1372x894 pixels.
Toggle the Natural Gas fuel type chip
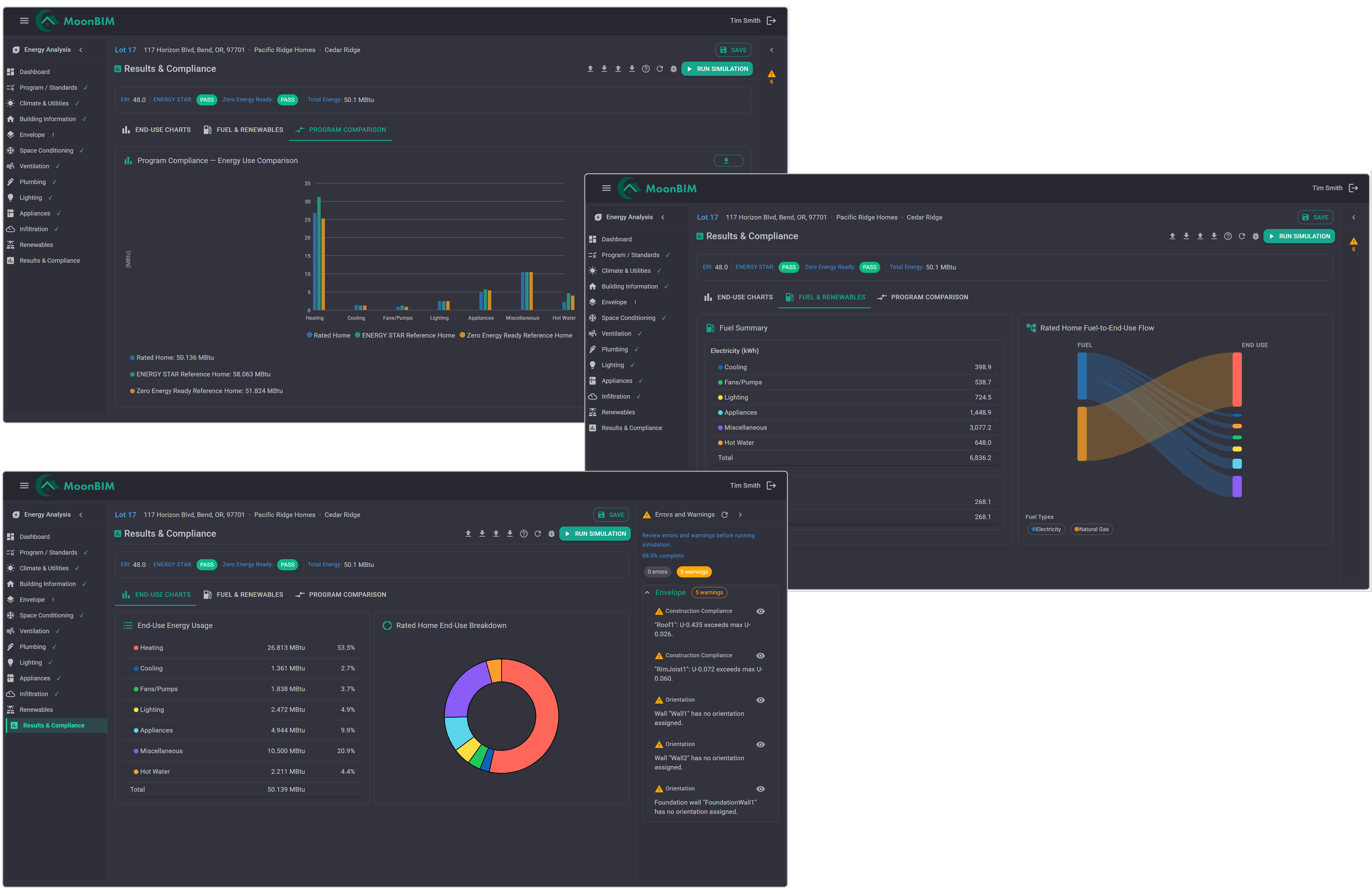point(1091,529)
